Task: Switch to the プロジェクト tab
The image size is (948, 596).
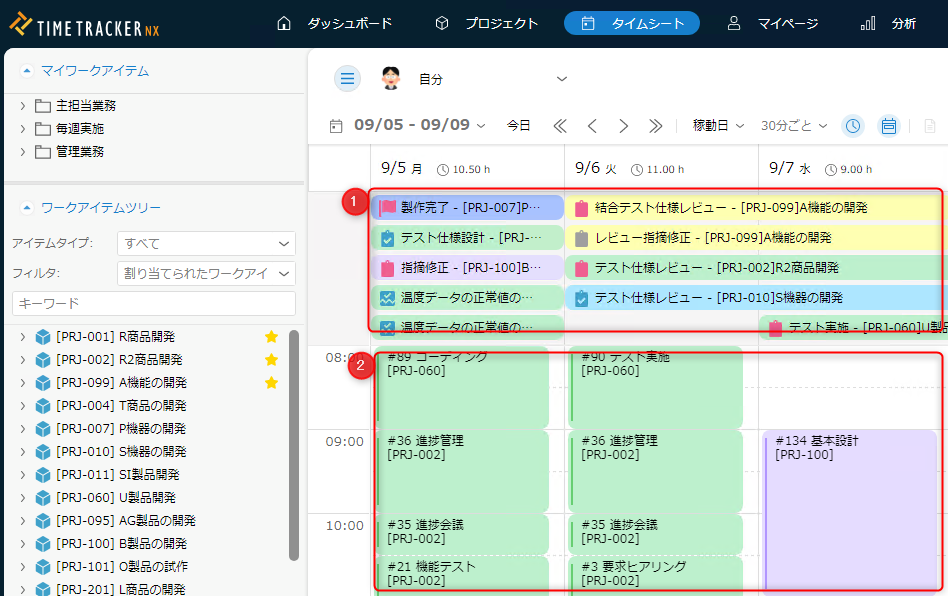Action: tap(486, 23)
